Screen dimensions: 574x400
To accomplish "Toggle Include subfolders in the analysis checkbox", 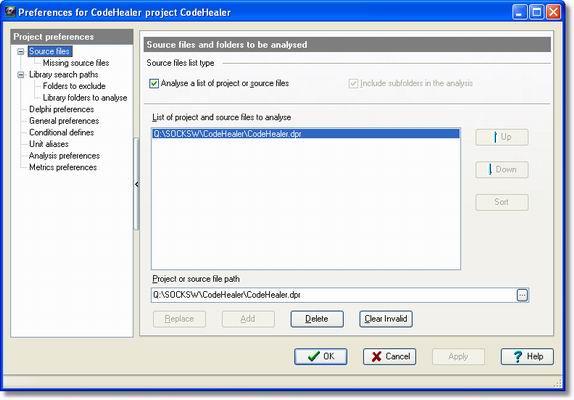I will 353,83.
